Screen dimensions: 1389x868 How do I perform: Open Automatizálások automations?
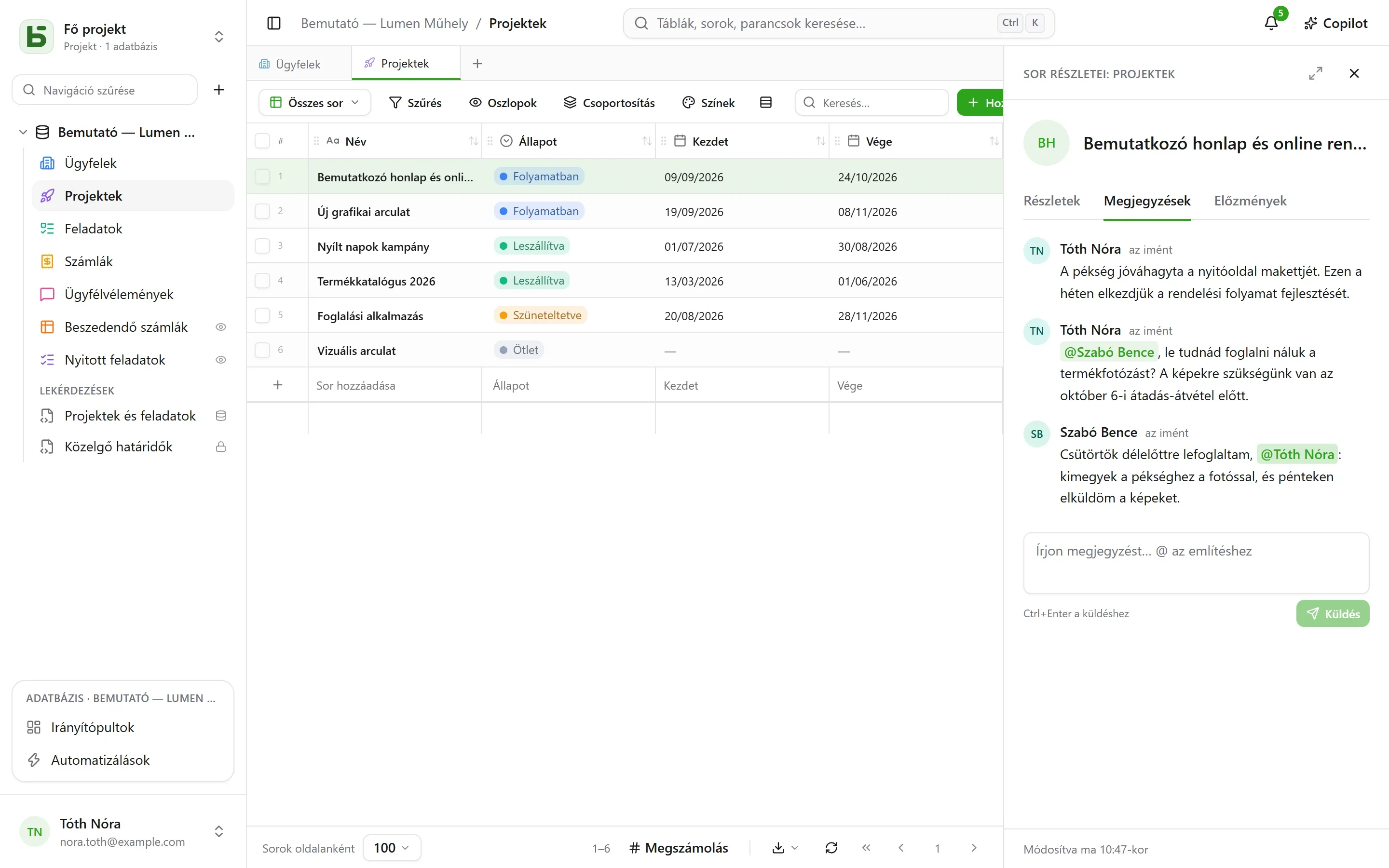(123, 759)
